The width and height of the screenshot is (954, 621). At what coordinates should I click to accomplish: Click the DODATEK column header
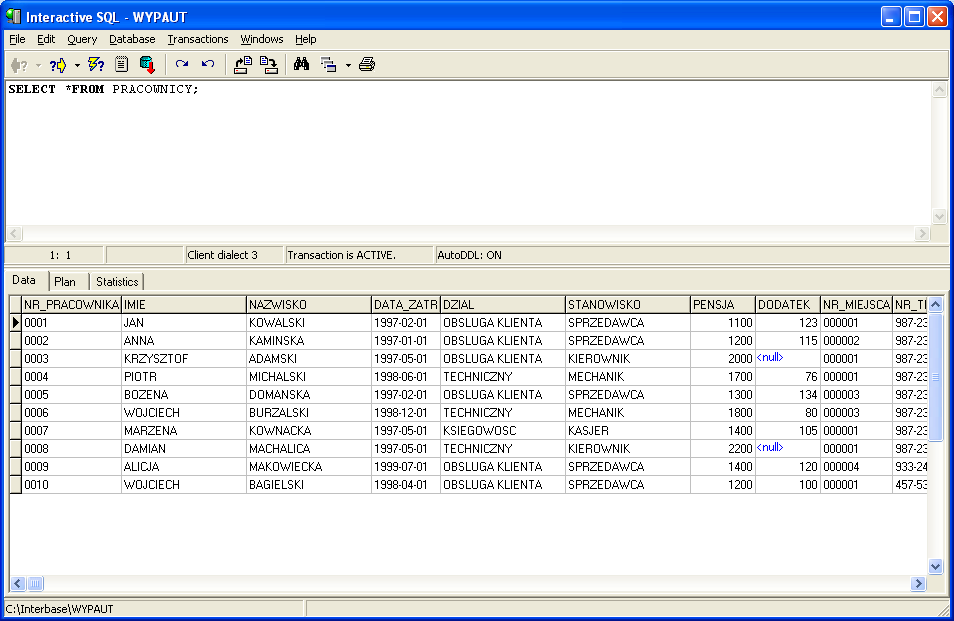(788, 305)
